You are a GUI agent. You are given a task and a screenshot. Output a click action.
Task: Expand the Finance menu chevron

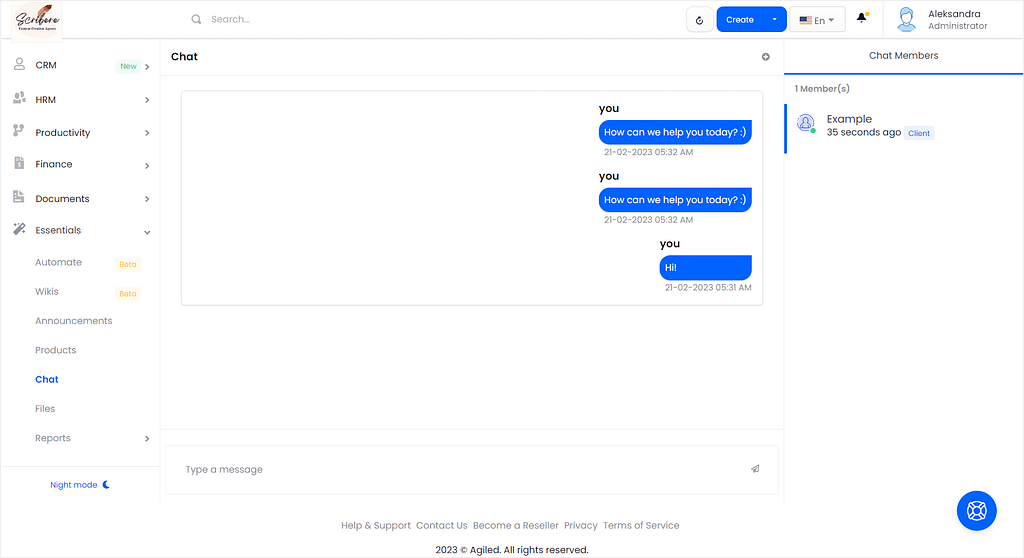point(147,166)
